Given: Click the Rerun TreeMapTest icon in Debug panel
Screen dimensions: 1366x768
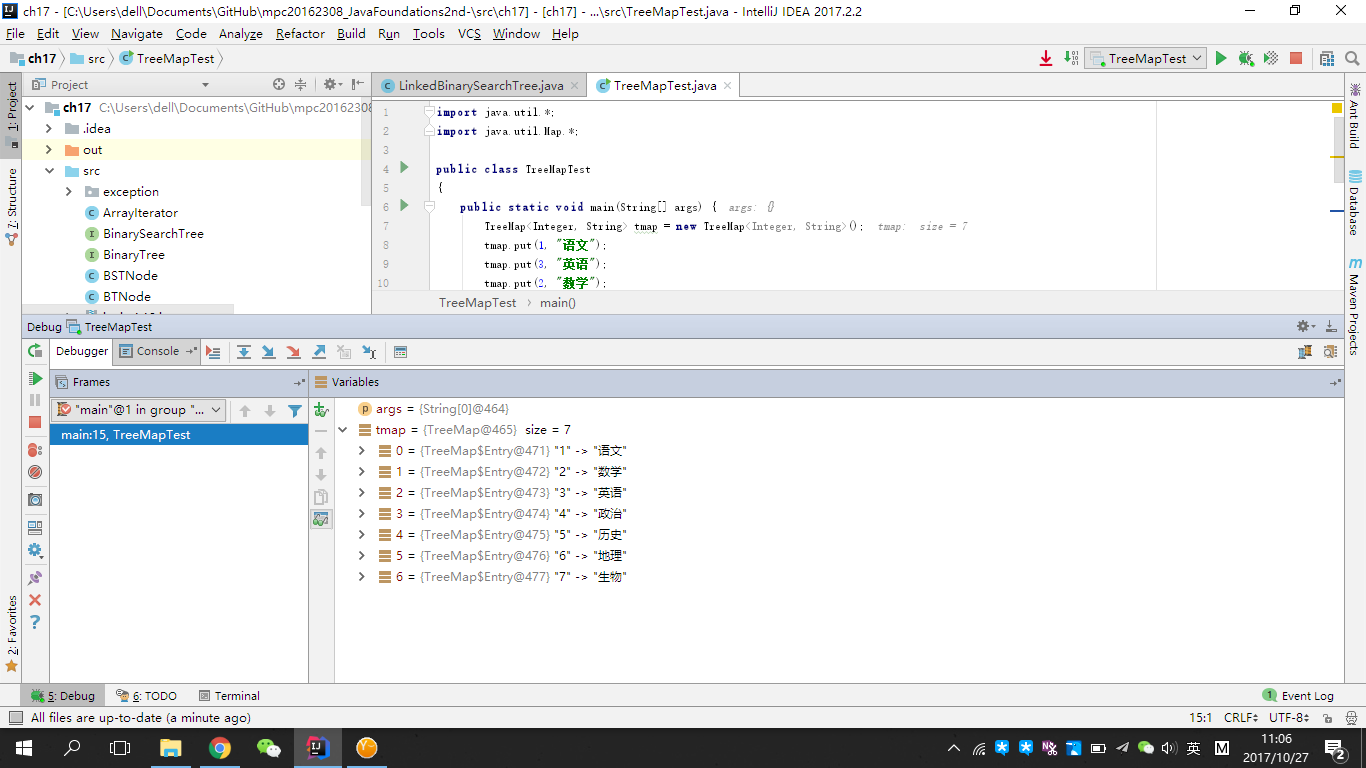Looking at the screenshot, I should coord(35,351).
